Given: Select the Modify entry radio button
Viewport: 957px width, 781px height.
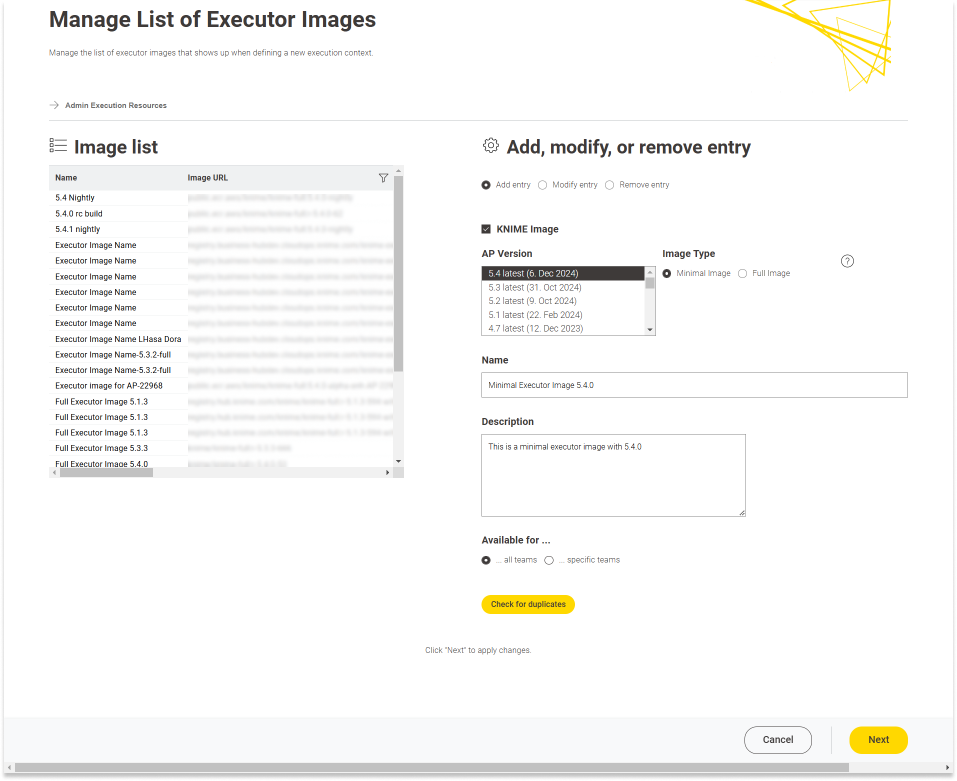Looking at the screenshot, I should click(x=542, y=185).
